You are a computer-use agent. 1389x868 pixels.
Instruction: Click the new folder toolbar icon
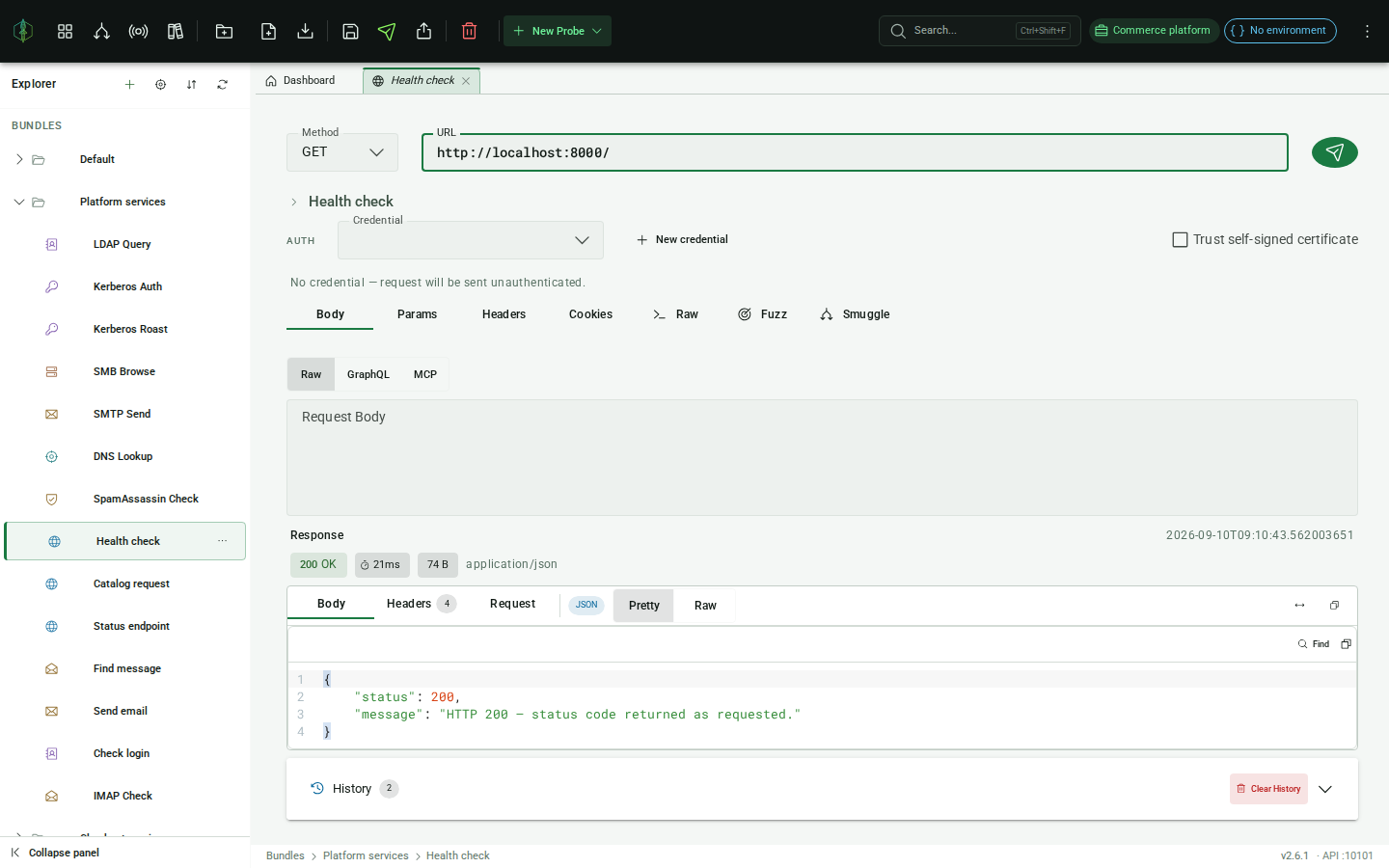click(x=224, y=31)
